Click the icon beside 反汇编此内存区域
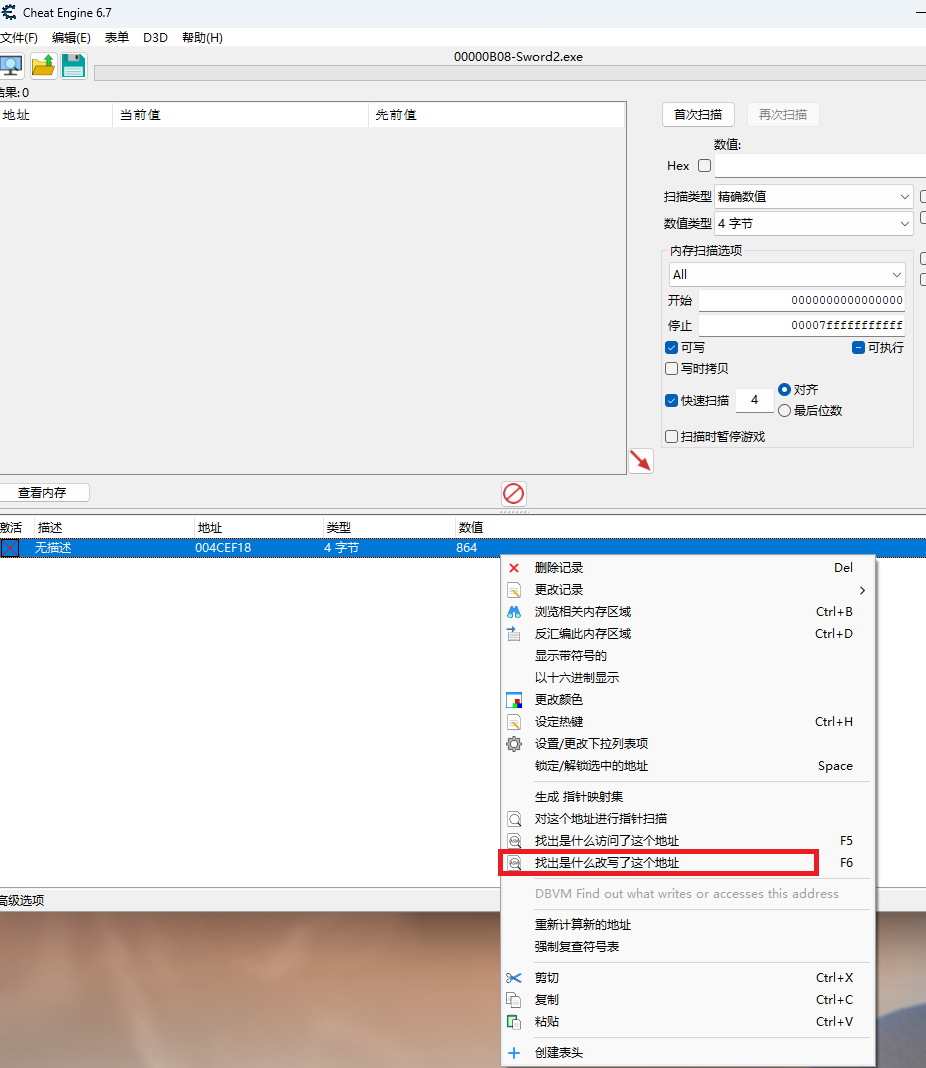 click(x=514, y=634)
